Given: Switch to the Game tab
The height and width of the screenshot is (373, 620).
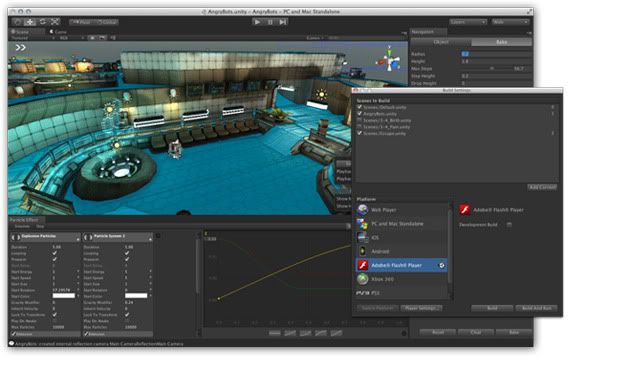Looking at the screenshot, I should coord(59,32).
